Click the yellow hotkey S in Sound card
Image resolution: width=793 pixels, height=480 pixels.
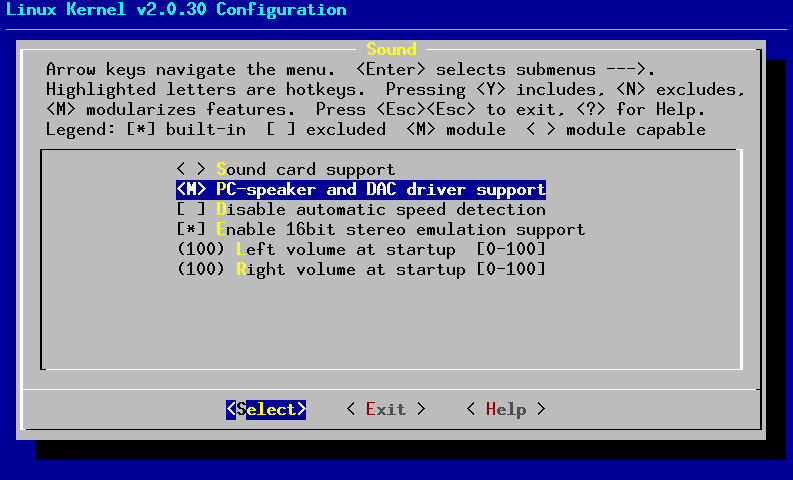coord(221,170)
